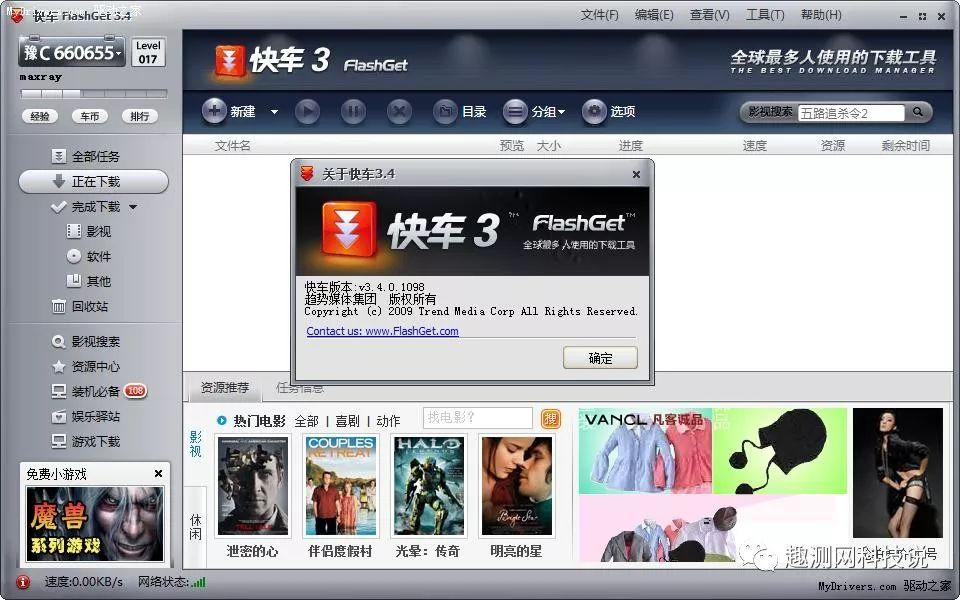960x600 pixels.
Task: Select the 动作 movie filter
Action: click(x=388, y=421)
